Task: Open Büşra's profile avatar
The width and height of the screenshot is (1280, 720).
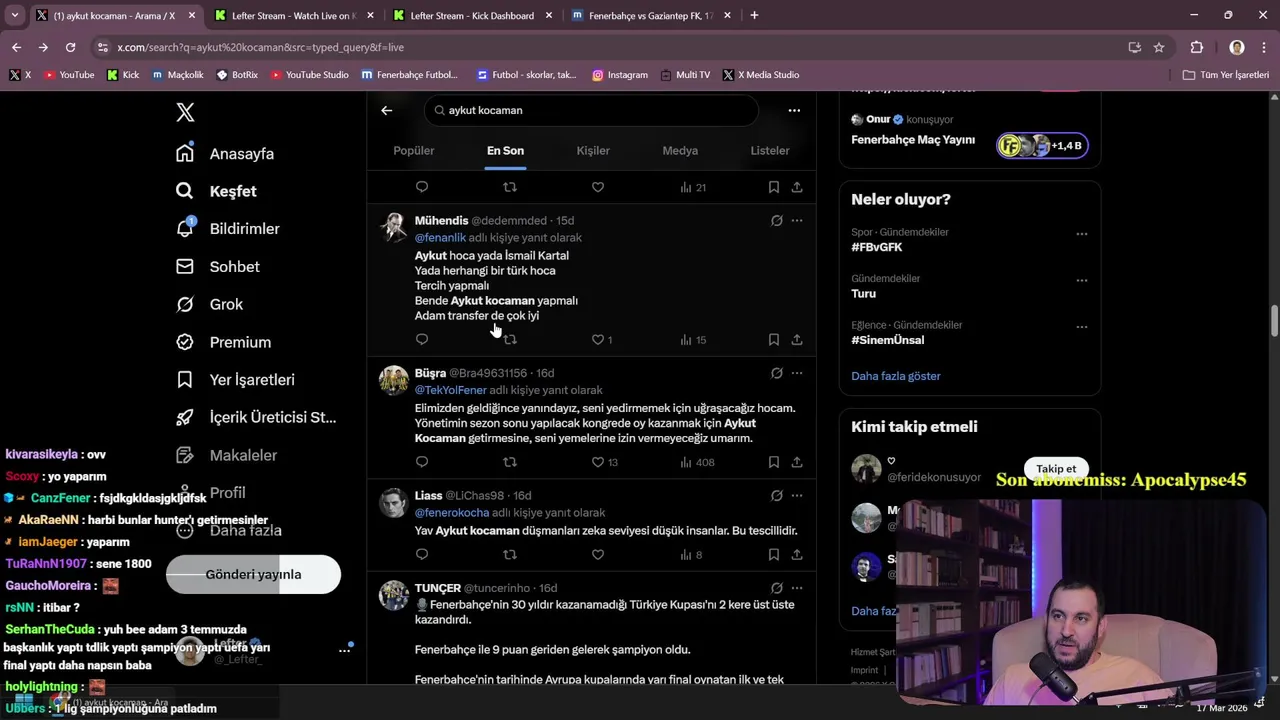Action: click(393, 380)
